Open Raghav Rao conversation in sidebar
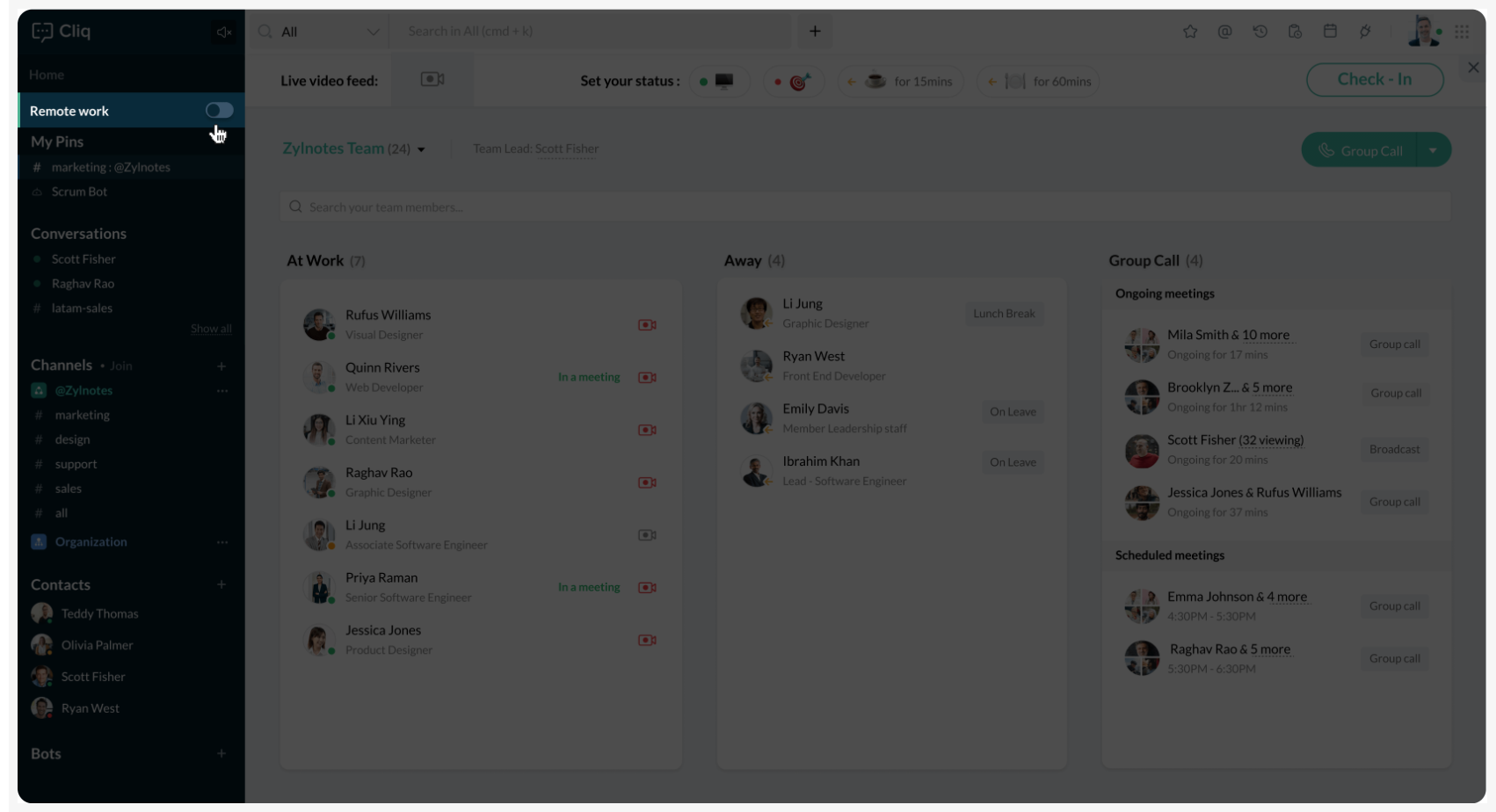1496x812 pixels. (x=83, y=284)
